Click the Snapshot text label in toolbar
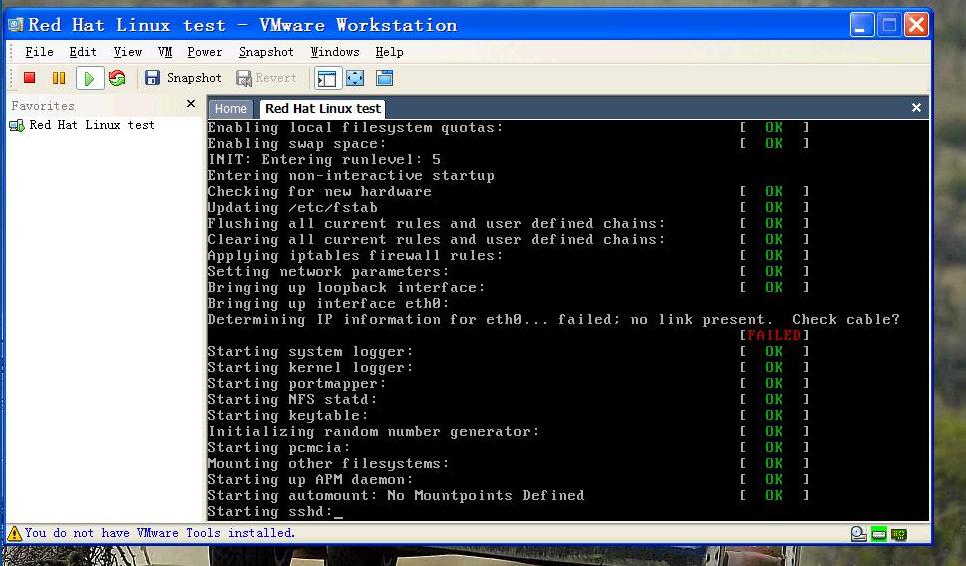 194,78
